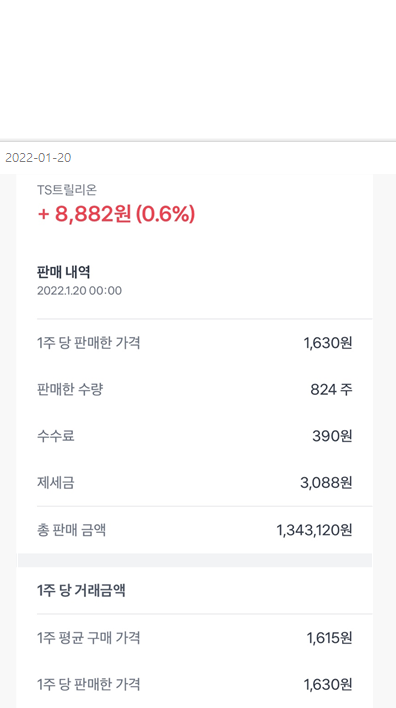Select the 판매 내역 heading
Image resolution: width=396 pixels, height=708 pixels.
[64, 272]
